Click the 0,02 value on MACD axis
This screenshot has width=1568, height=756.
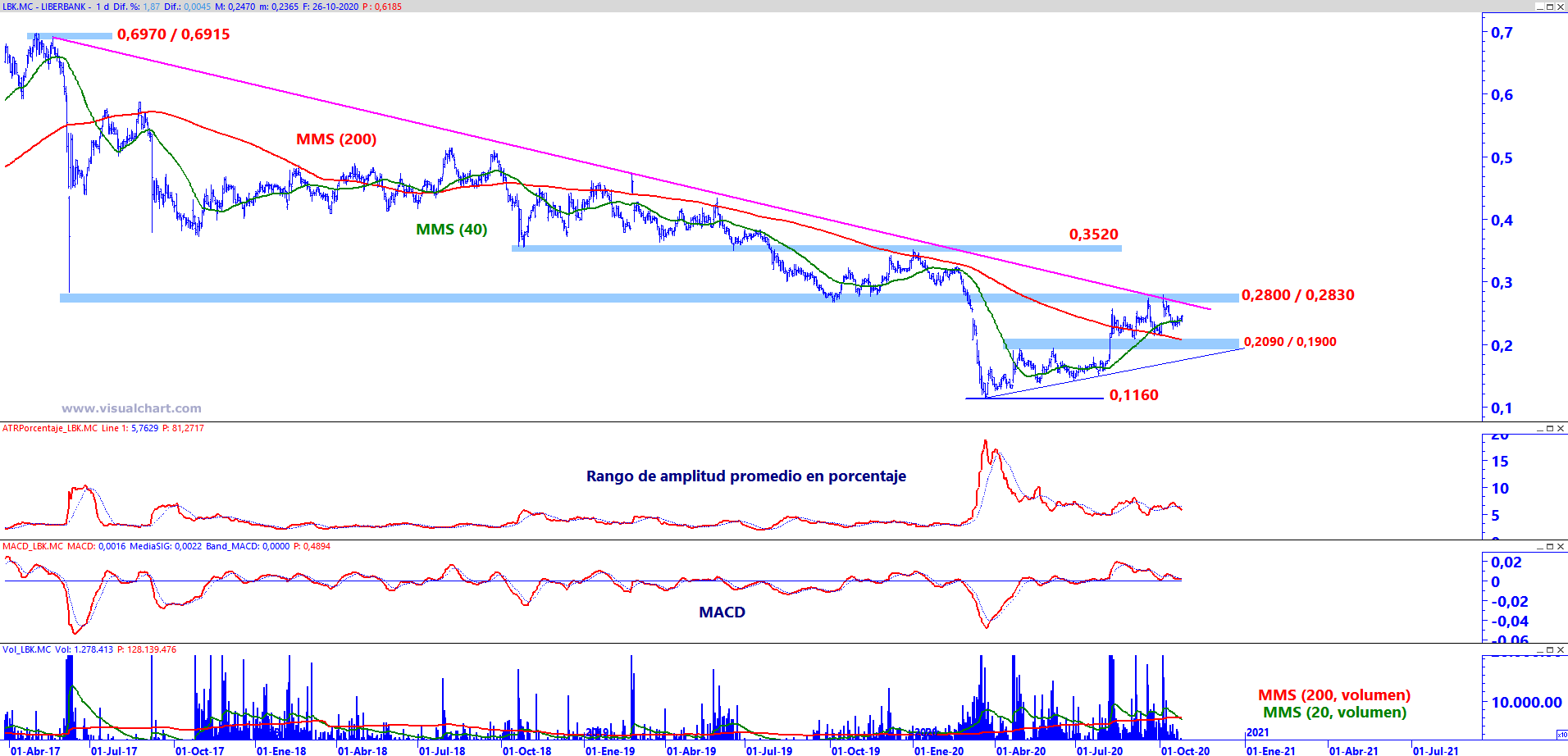pyautogui.click(x=1506, y=562)
